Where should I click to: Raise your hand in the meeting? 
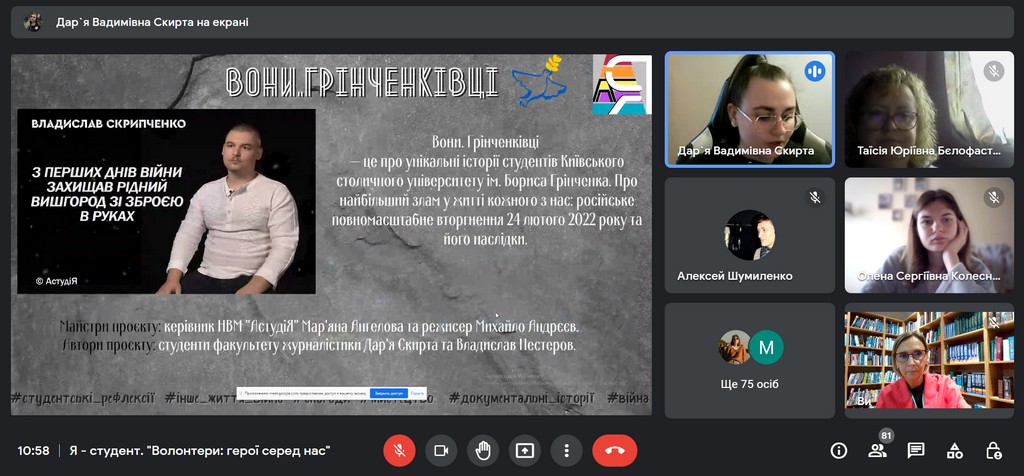(483, 450)
